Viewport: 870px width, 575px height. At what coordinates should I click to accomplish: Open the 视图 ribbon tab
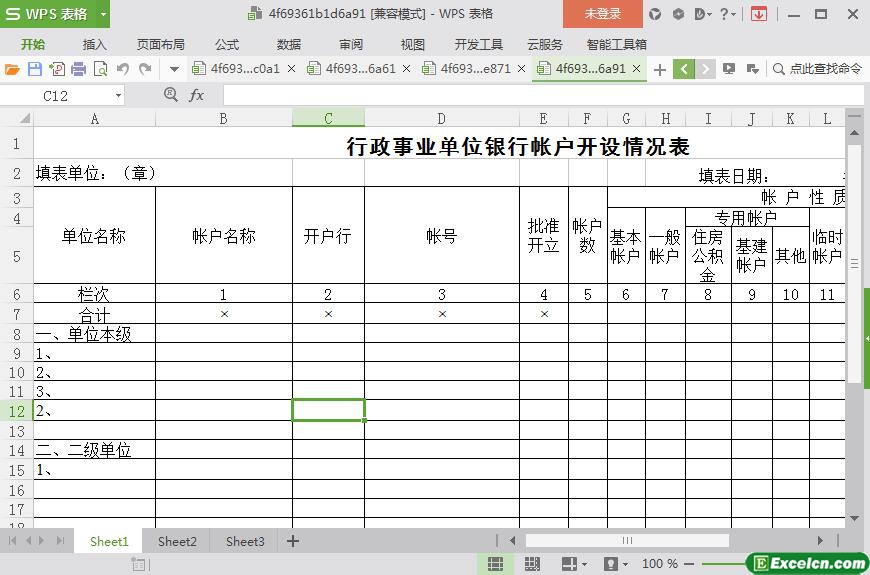412,44
